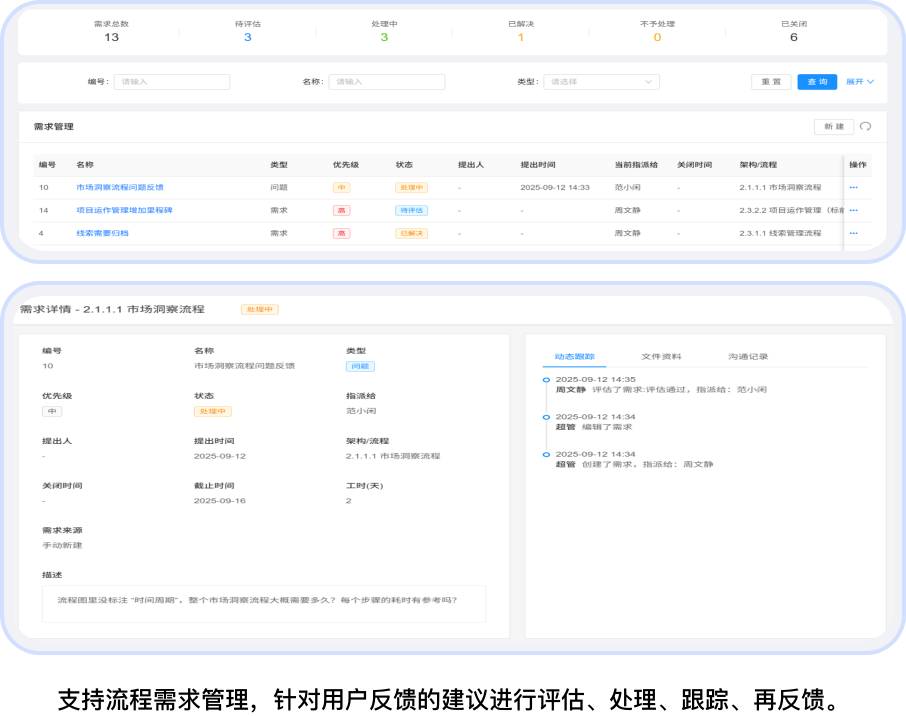Switch to the 沟通记录 tab
This screenshot has width=906, height=716.
pos(748,356)
